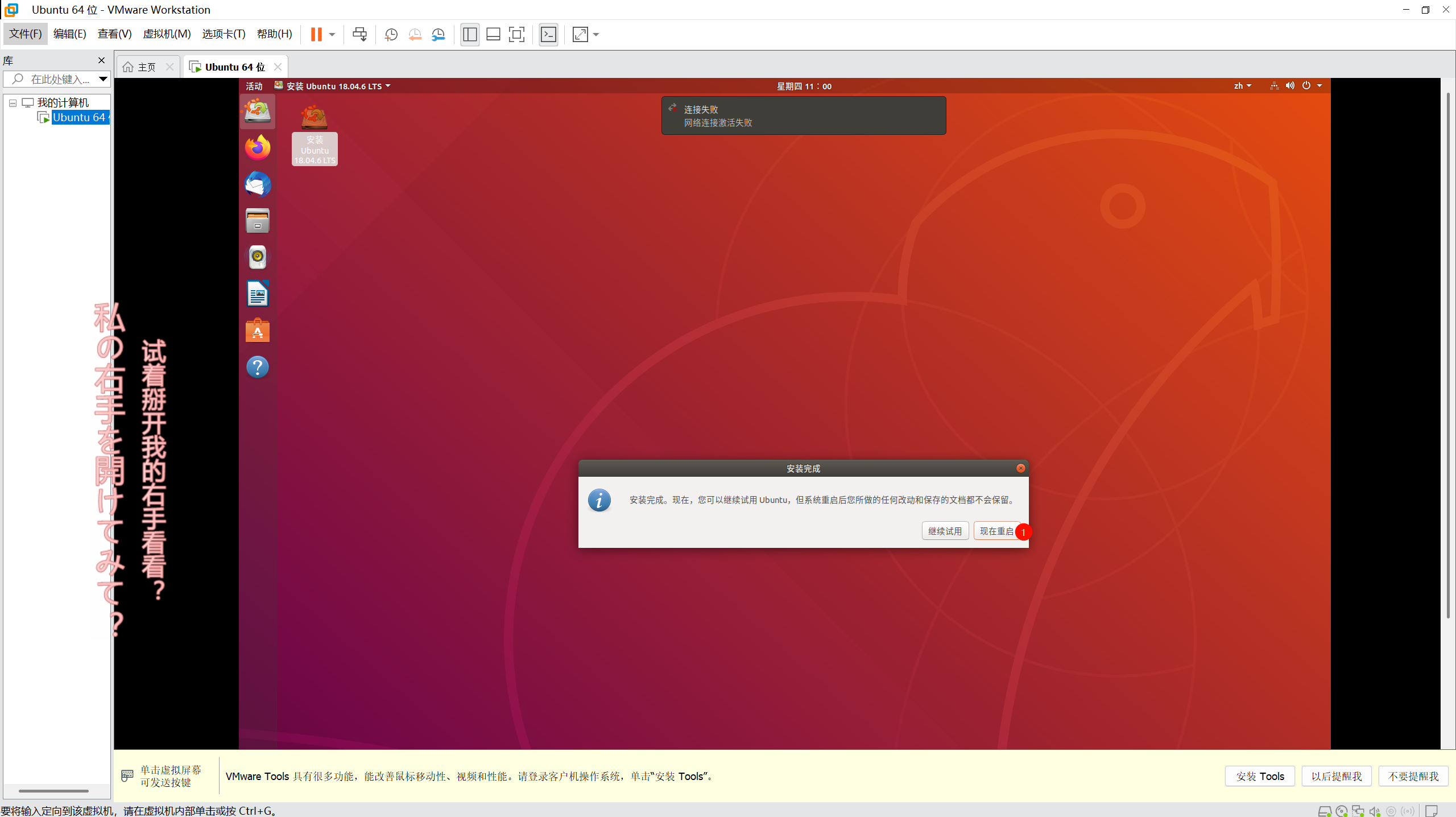Toggle the thumbnail bar view

click(x=493, y=35)
